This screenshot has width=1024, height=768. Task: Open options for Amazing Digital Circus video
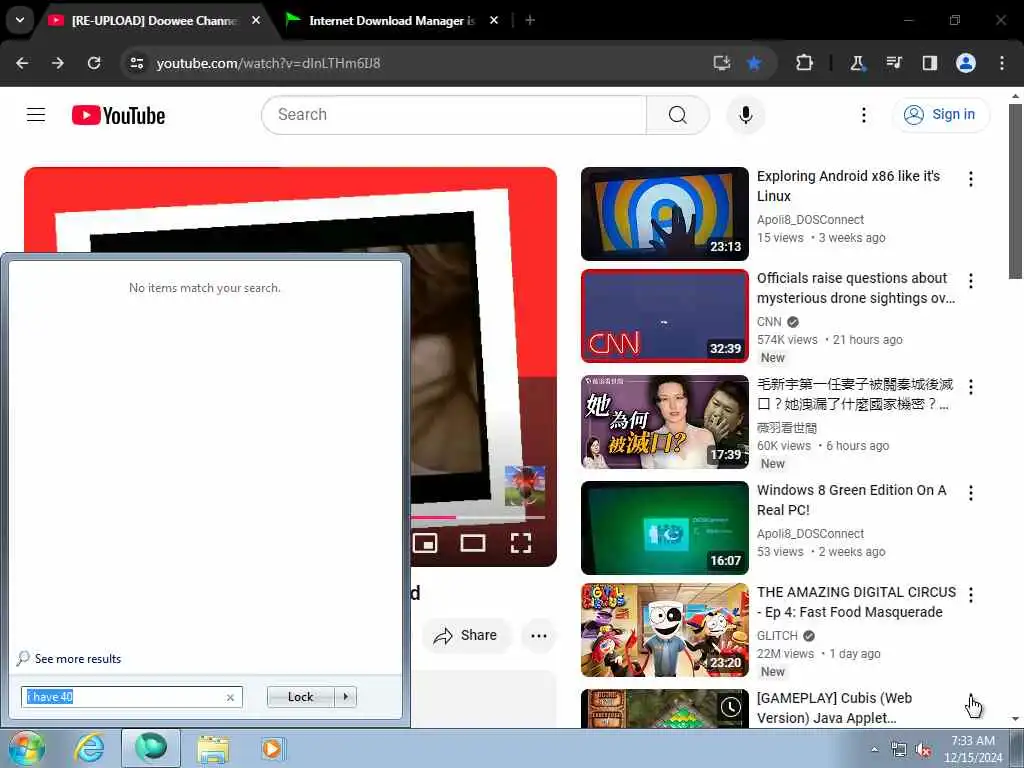click(x=970, y=595)
